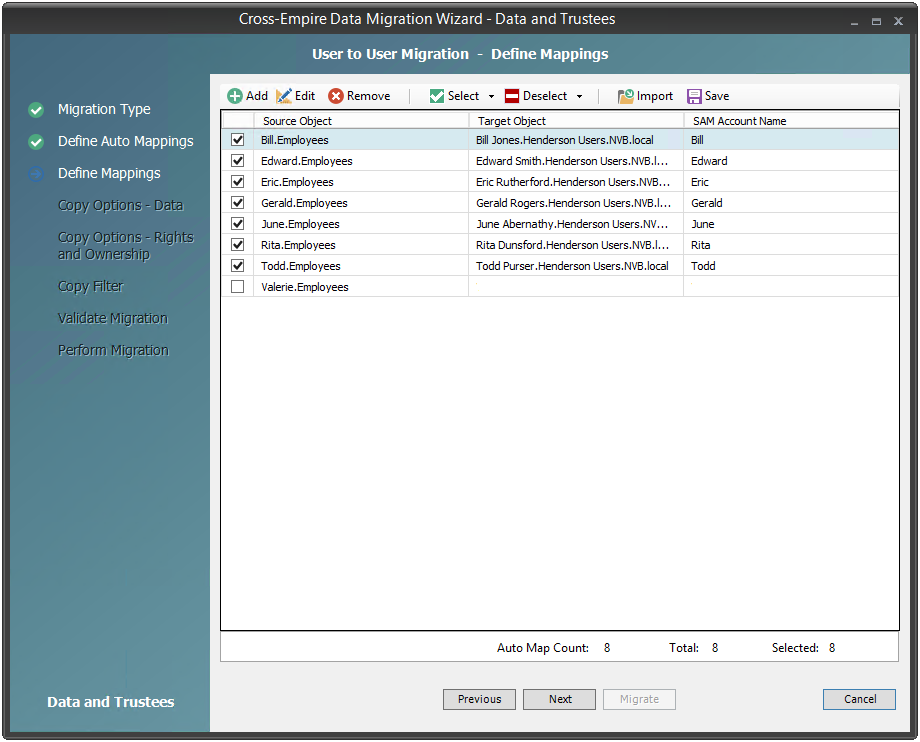Click SAM account name Todd
Screen dimensions: 920x742
click(x=791, y=266)
